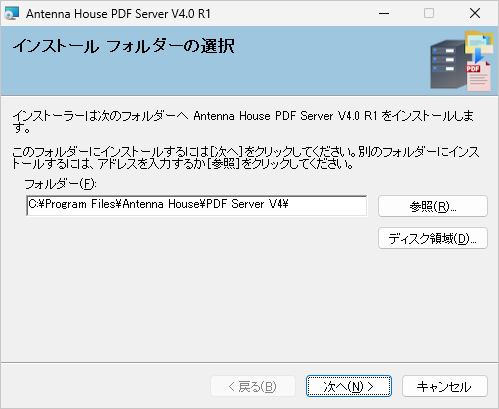The width and height of the screenshot is (499, 409).
Task: Focus the フォルダー install path field
Action: 197,206
